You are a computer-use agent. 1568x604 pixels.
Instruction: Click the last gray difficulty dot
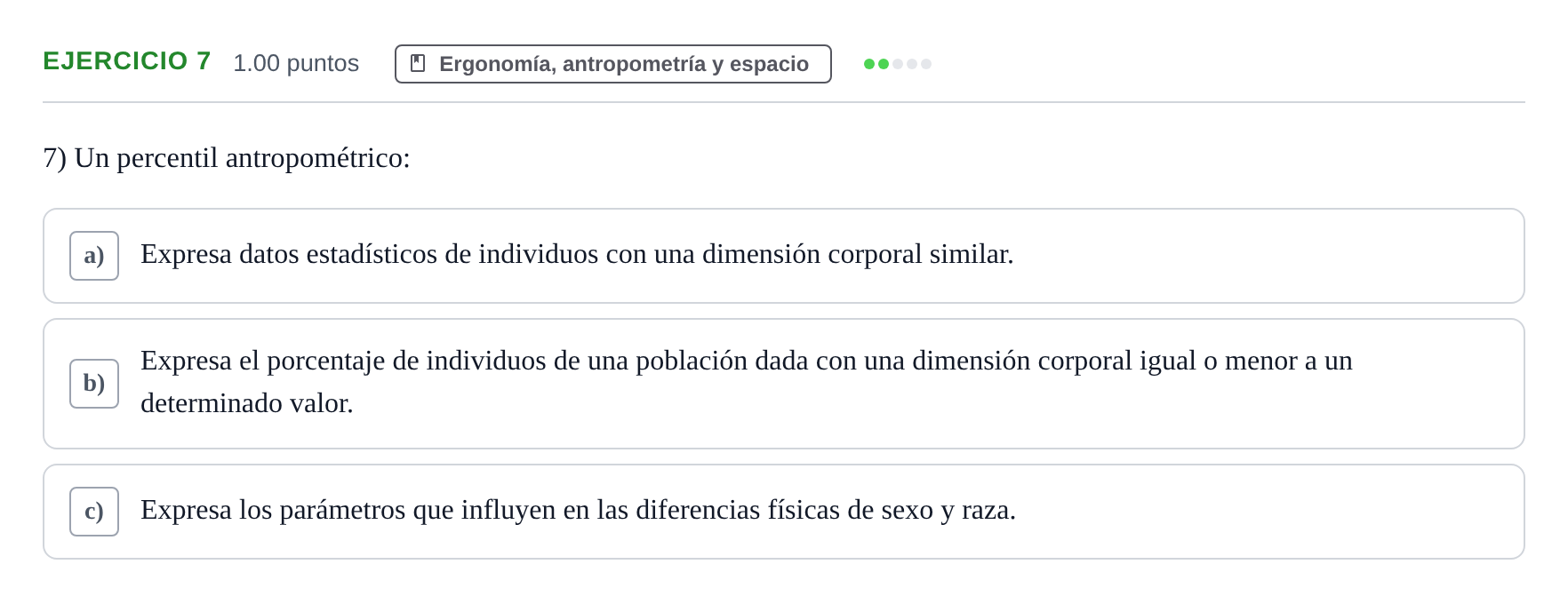point(926,64)
